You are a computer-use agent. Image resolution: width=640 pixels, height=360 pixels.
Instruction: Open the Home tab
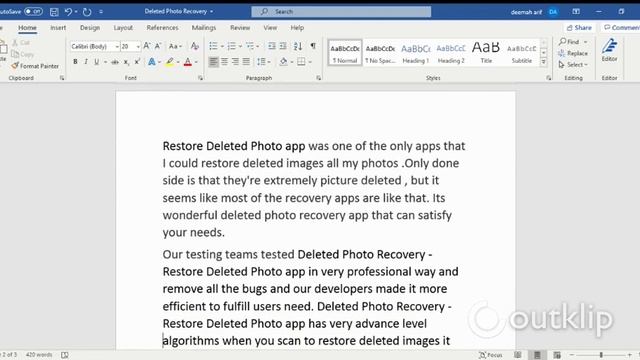(x=27, y=28)
